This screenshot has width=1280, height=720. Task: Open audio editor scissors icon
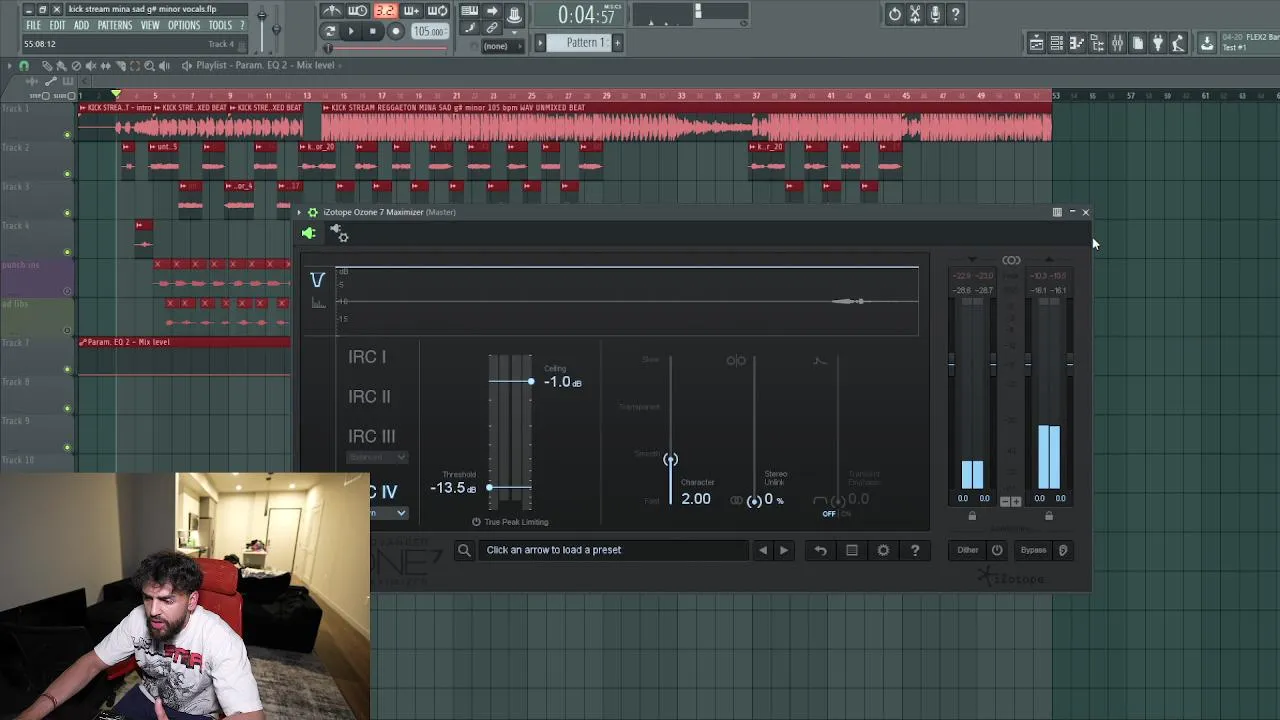pyautogui.click(x=915, y=14)
